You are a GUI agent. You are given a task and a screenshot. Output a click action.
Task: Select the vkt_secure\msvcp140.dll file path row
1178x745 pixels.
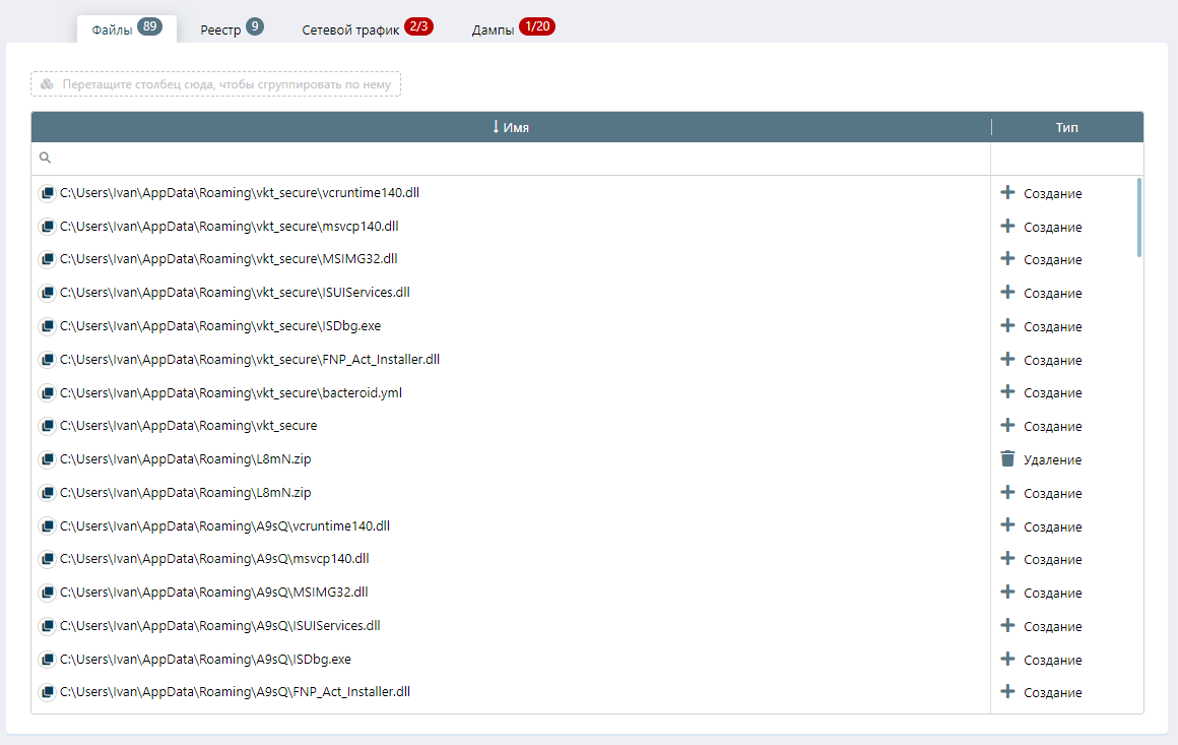[229, 226]
